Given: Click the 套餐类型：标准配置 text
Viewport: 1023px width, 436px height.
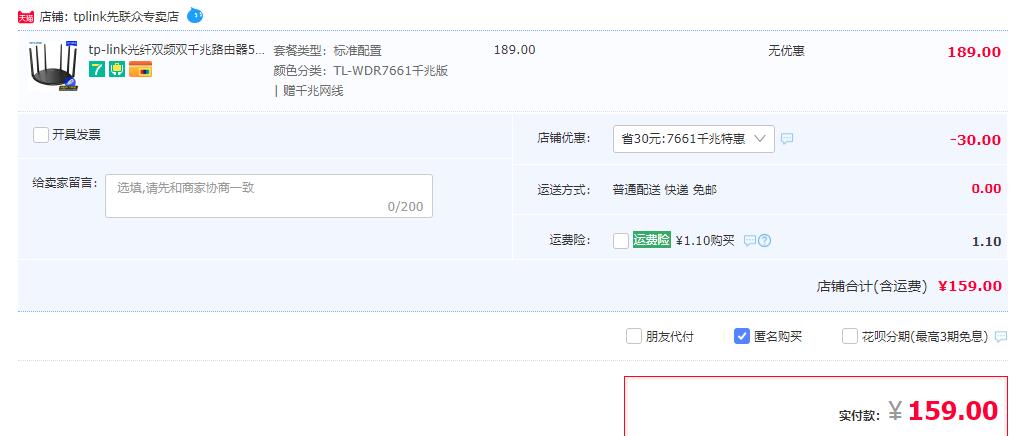Looking at the screenshot, I should pos(328,51).
